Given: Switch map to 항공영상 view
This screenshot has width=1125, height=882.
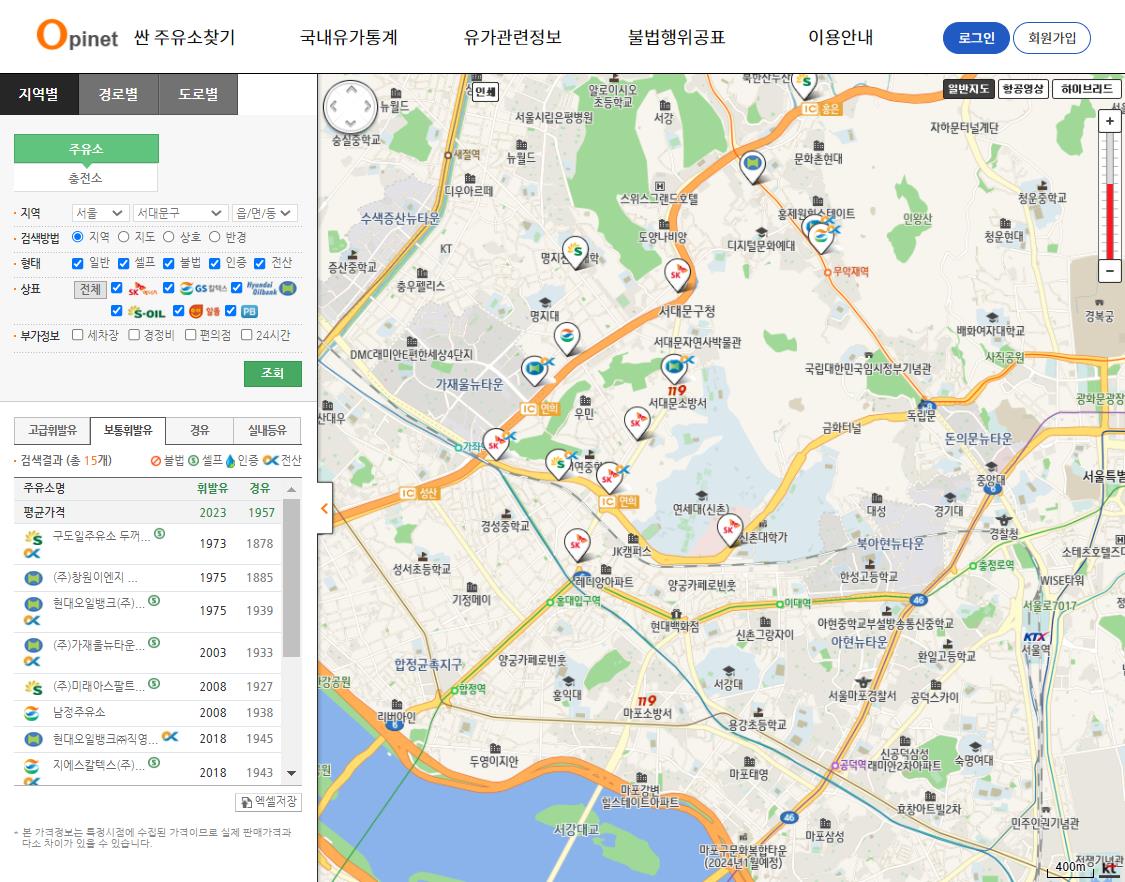Looking at the screenshot, I should [x=1023, y=89].
